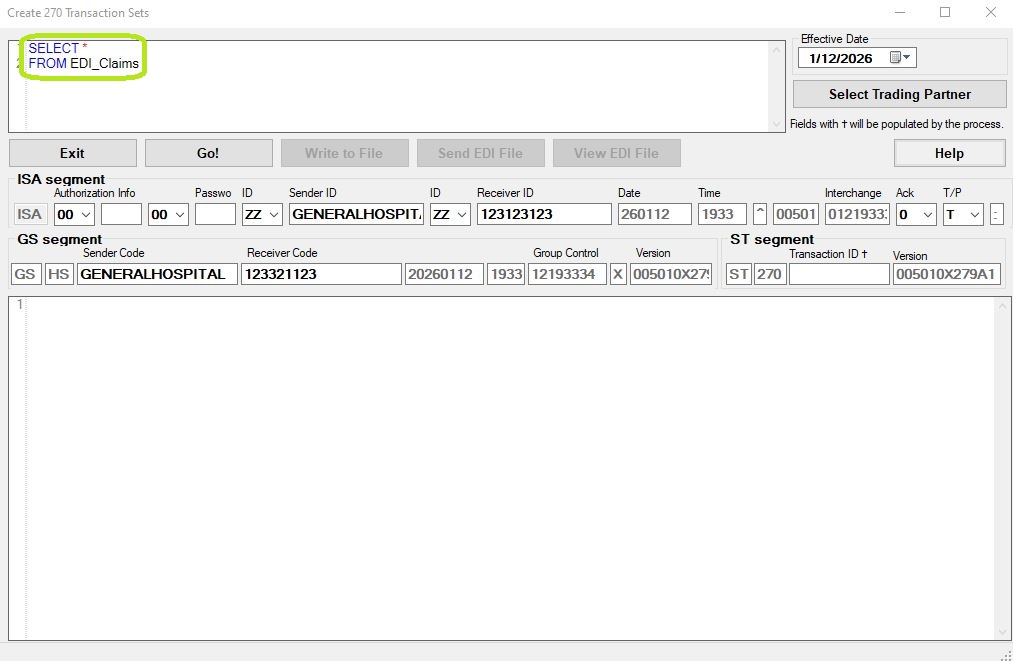Minimize the Create 270 Transaction Sets window
Screen dimensions: 1013x661
899,12
